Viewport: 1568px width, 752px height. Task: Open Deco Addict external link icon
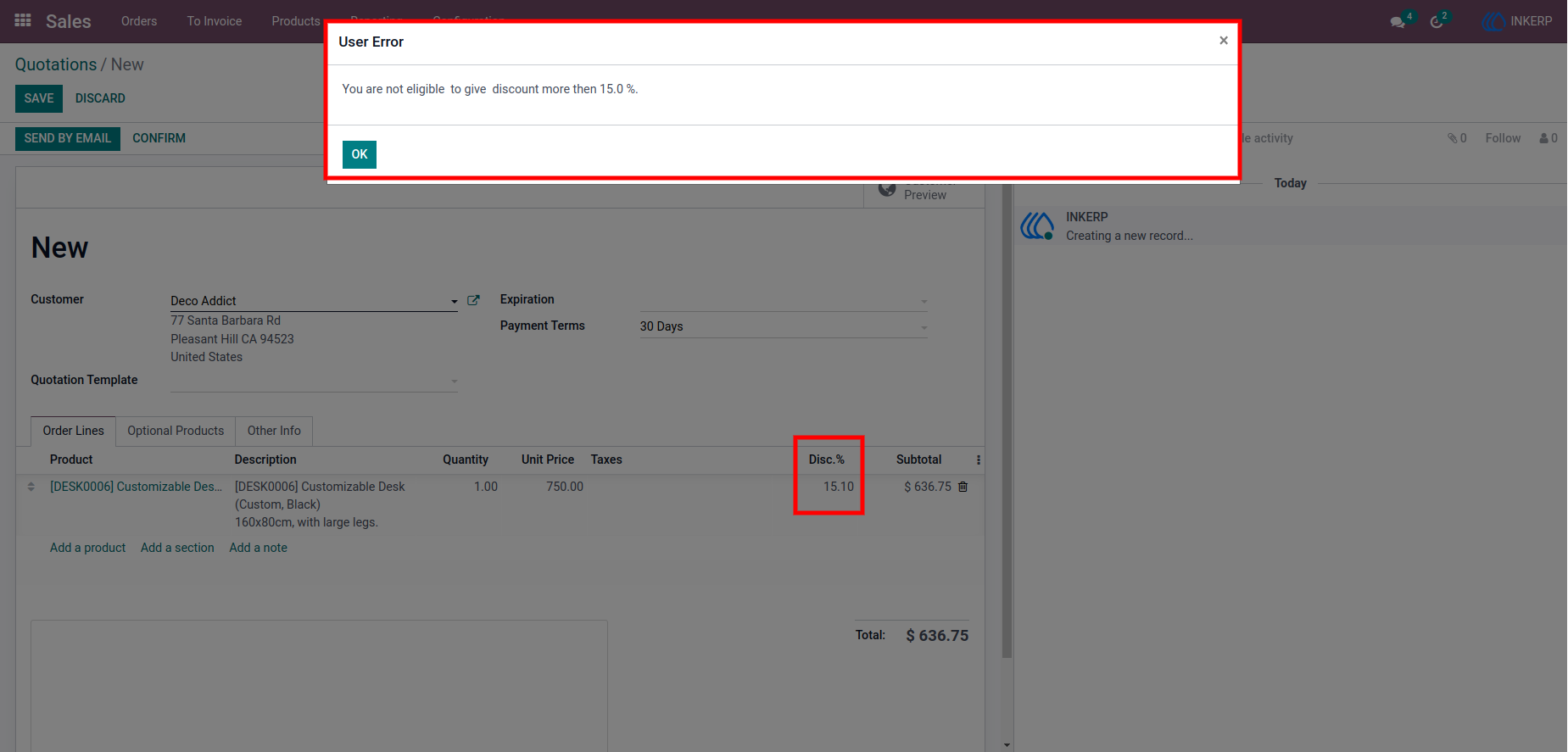click(x=473, y=300)
